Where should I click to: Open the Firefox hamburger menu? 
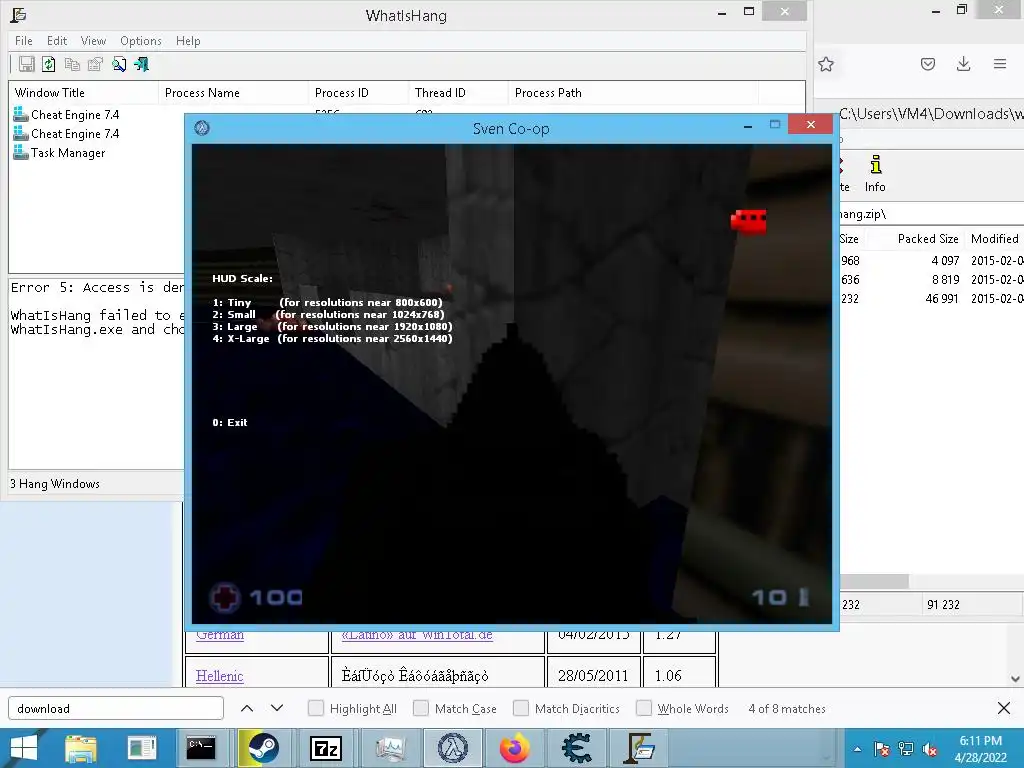1000,64
